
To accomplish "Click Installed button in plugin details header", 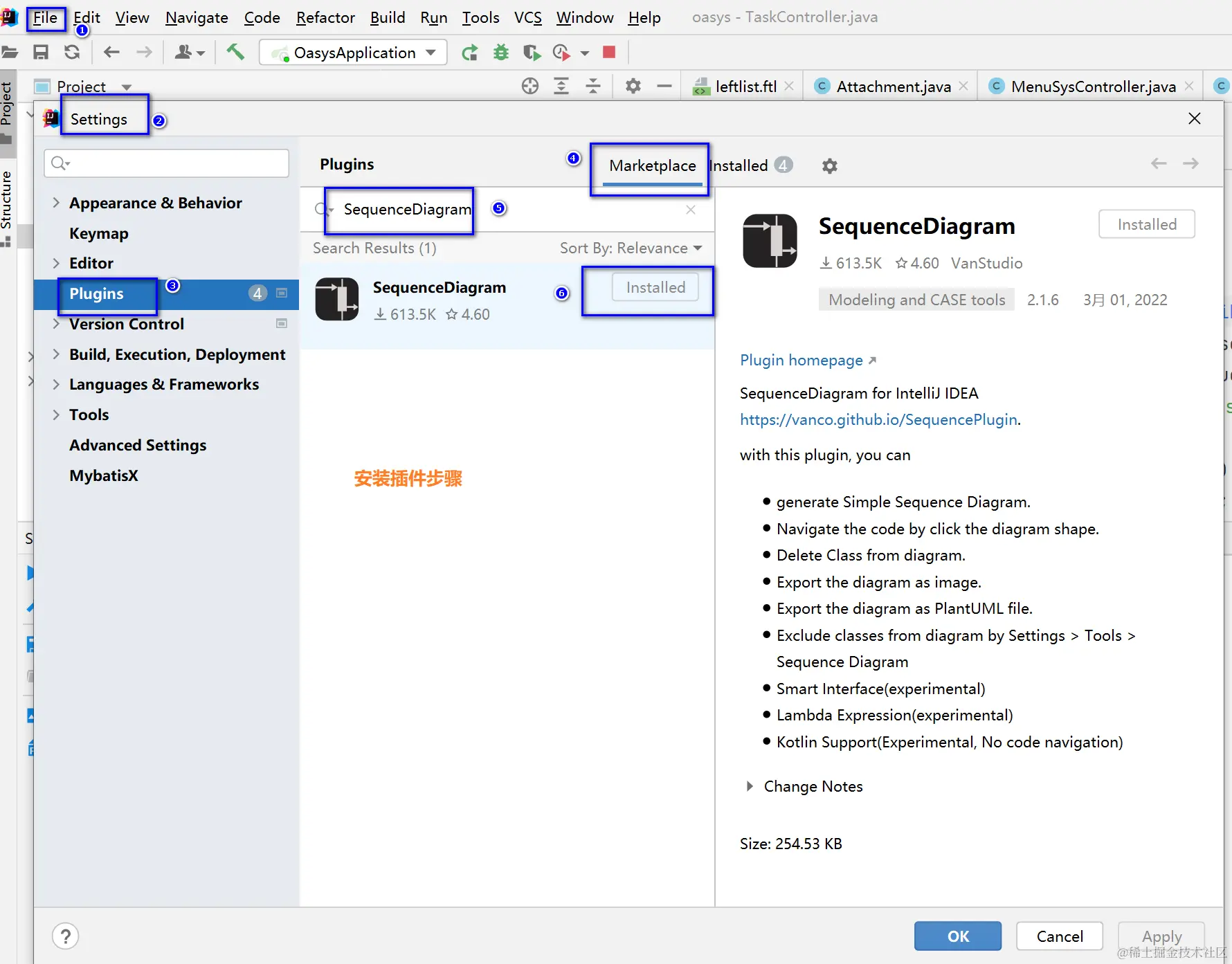I will (1147, 224).
